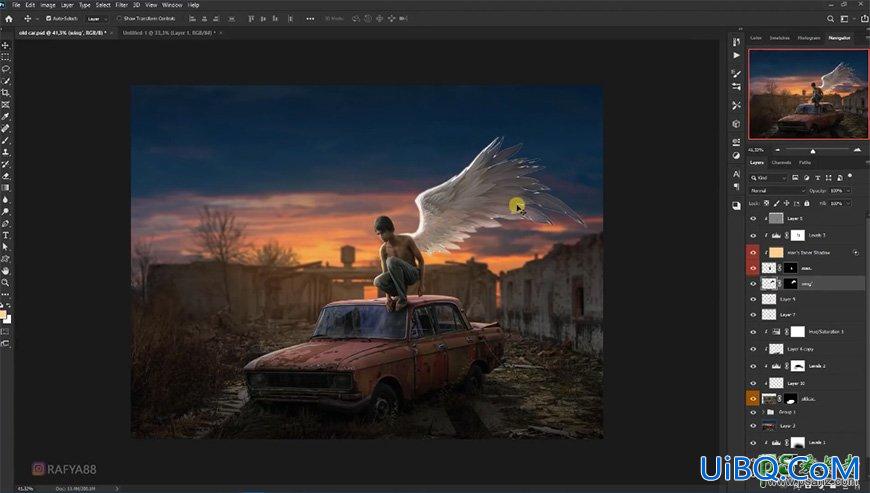
Task: Open the Filter menu
Action: (x=122, y=4)
